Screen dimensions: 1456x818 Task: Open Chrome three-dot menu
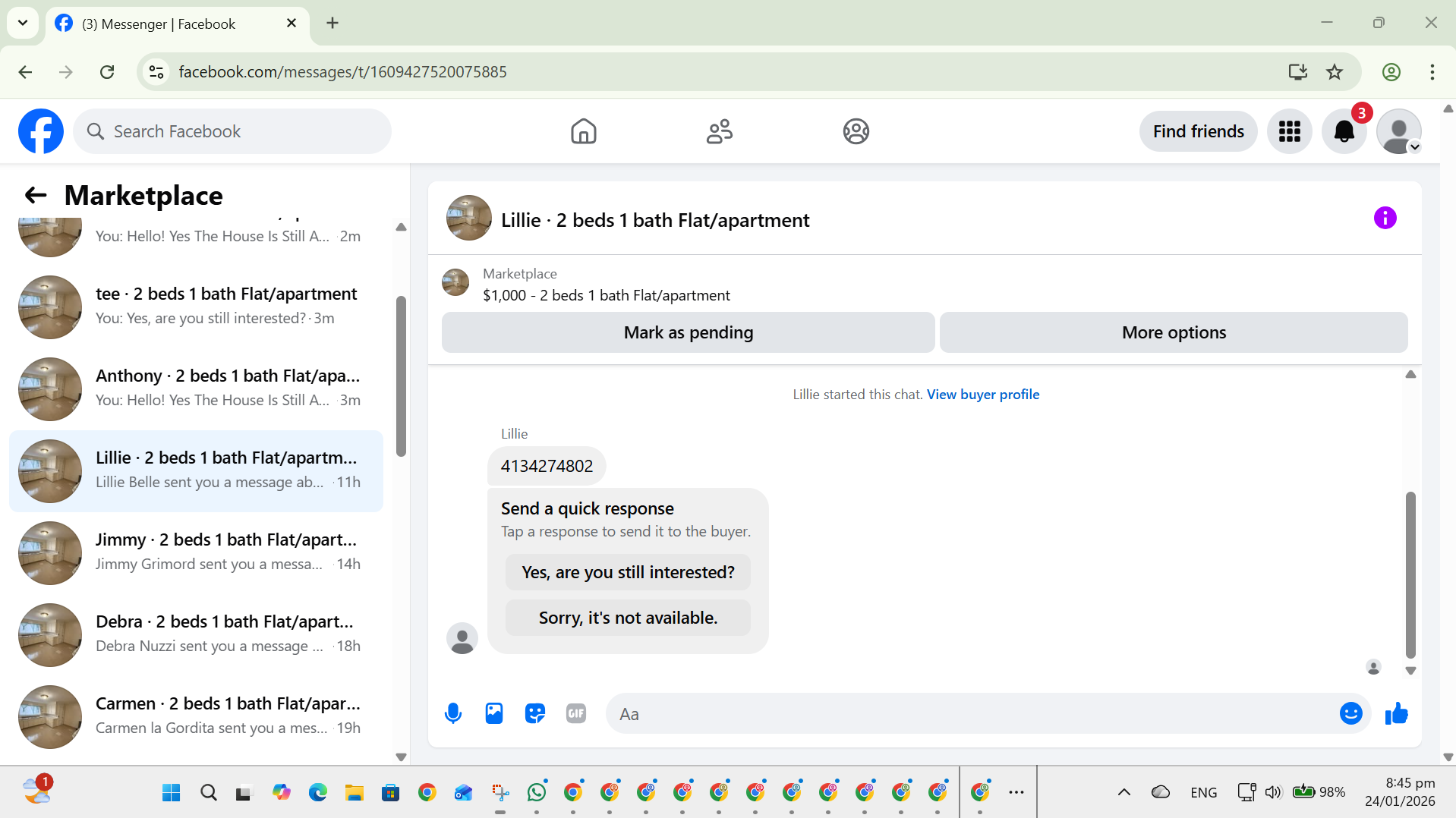1432,72
